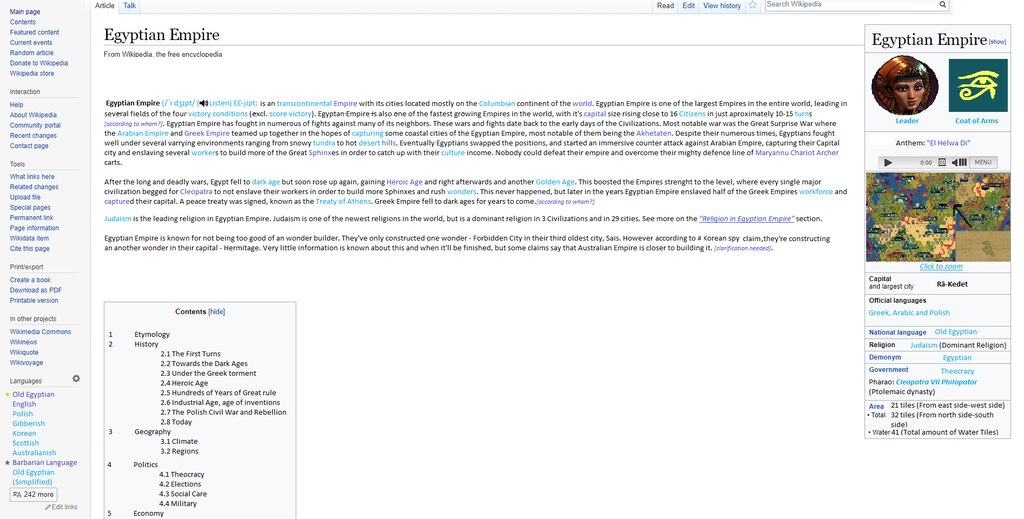Click the Cleopatra leader portrait
Viewport: 1024px width, 519px height.
[x=904, y=86]
